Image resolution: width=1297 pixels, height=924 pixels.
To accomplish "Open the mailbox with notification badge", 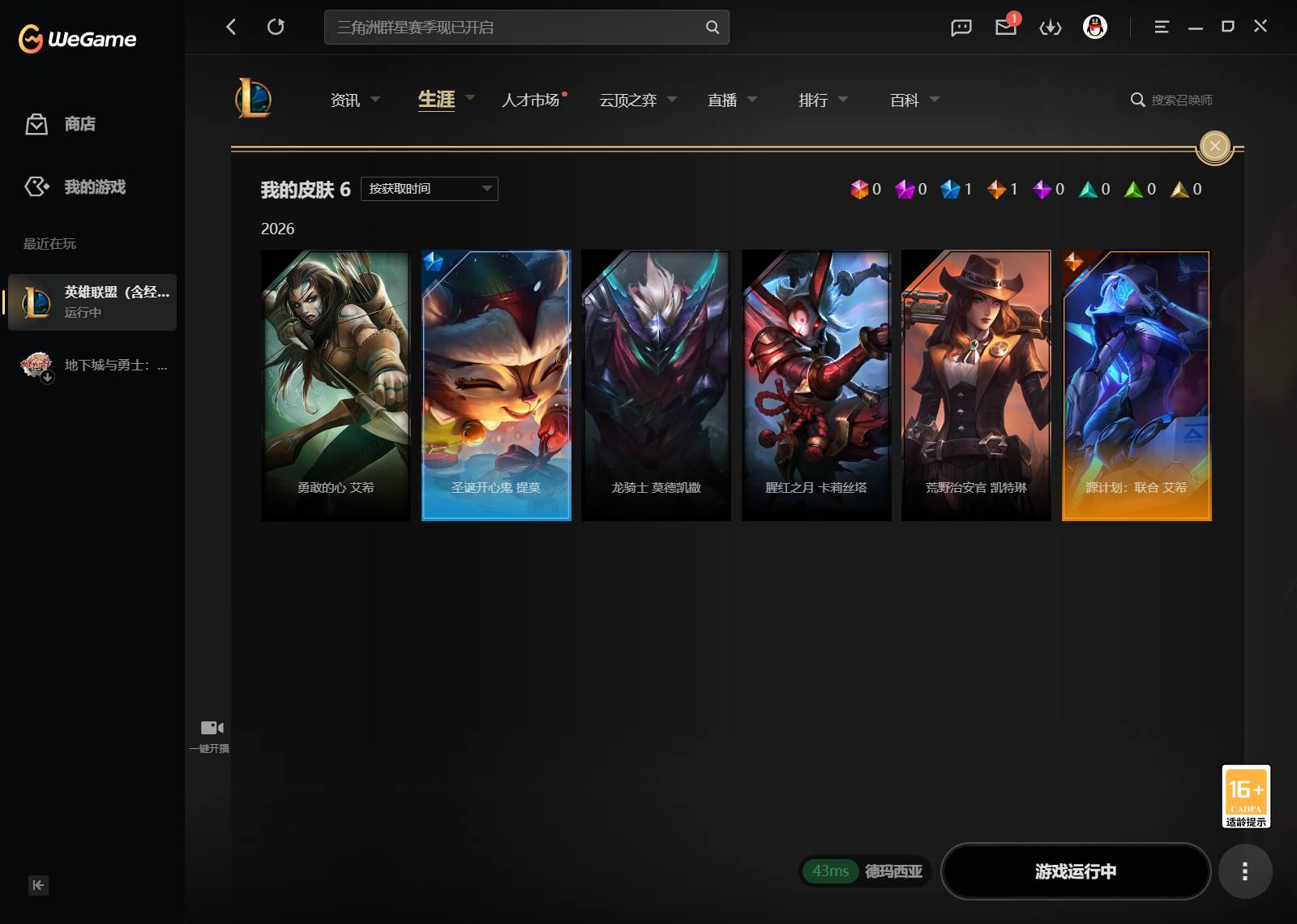I will point(1007,26).
